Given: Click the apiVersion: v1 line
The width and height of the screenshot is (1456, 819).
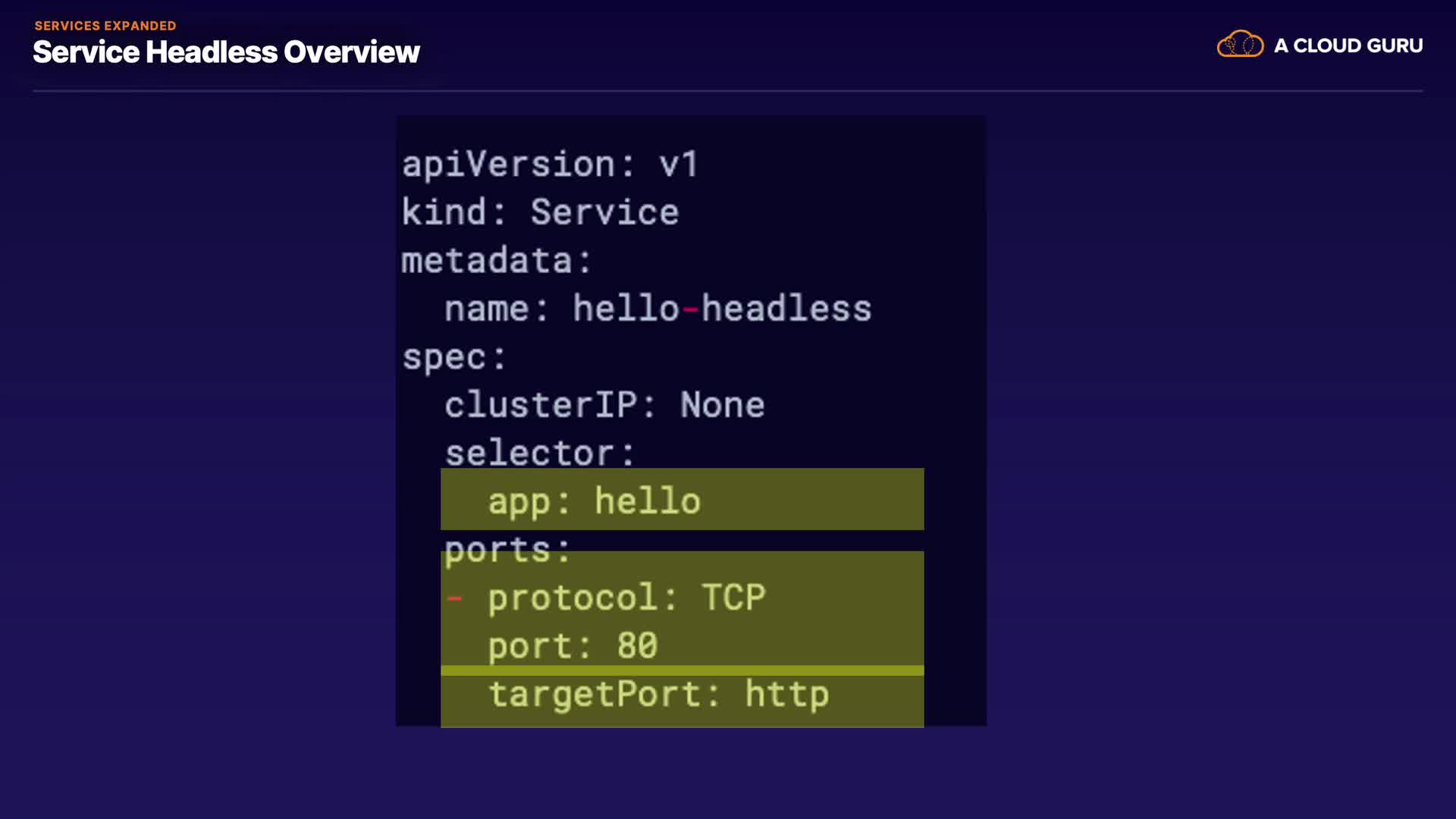Looking at the screenshot, I should tap(550, 165).
